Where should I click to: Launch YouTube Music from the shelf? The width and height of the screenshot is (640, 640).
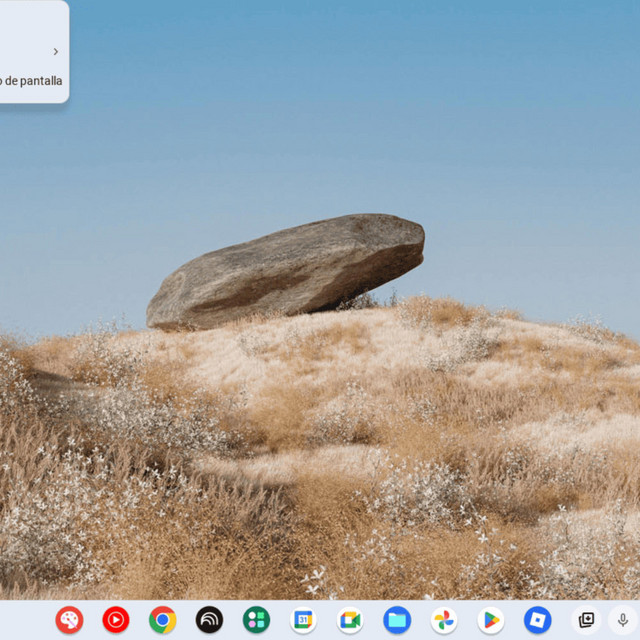point(116,620)
